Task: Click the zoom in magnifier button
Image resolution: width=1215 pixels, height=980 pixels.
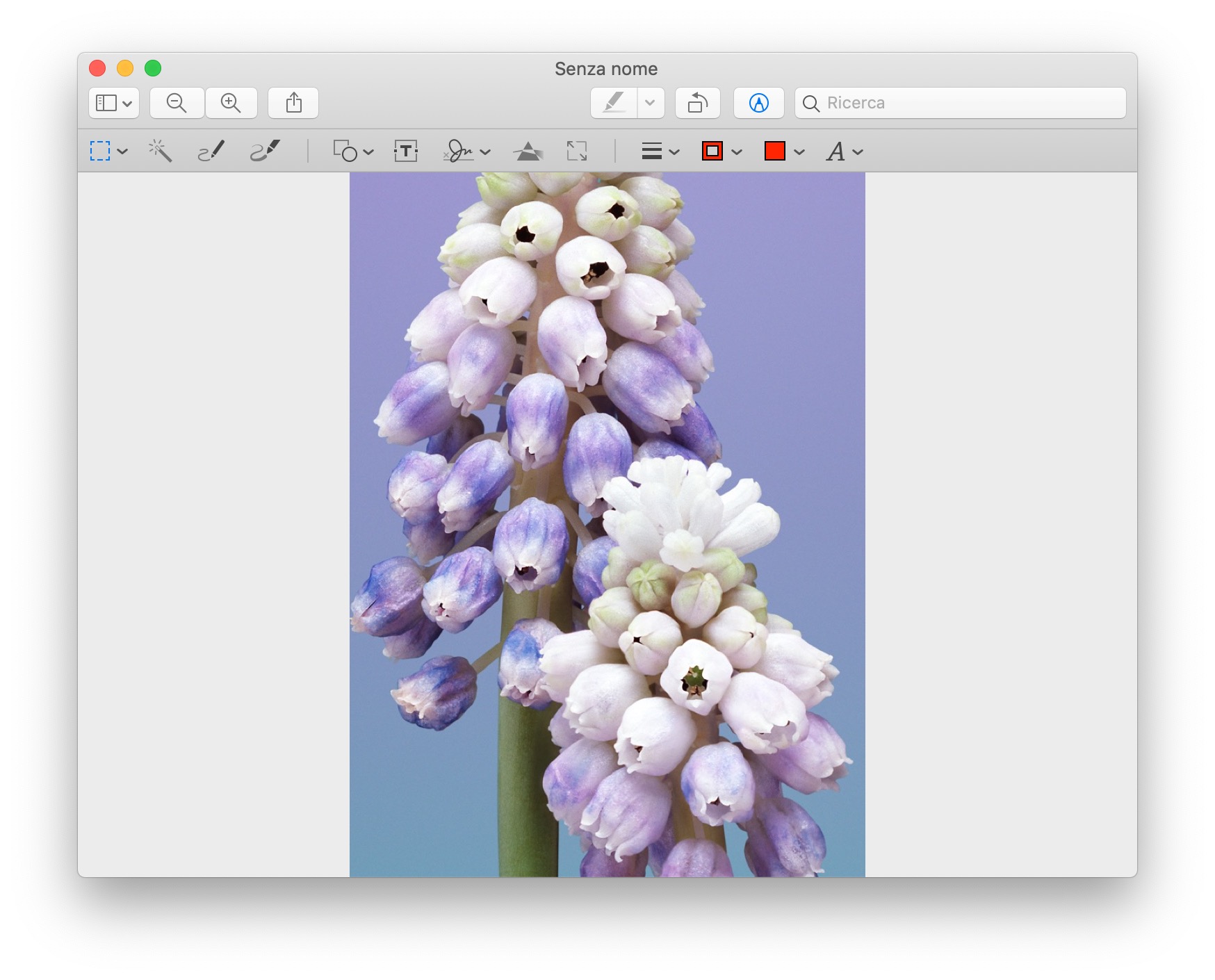Action: click(x=231, y=103)
